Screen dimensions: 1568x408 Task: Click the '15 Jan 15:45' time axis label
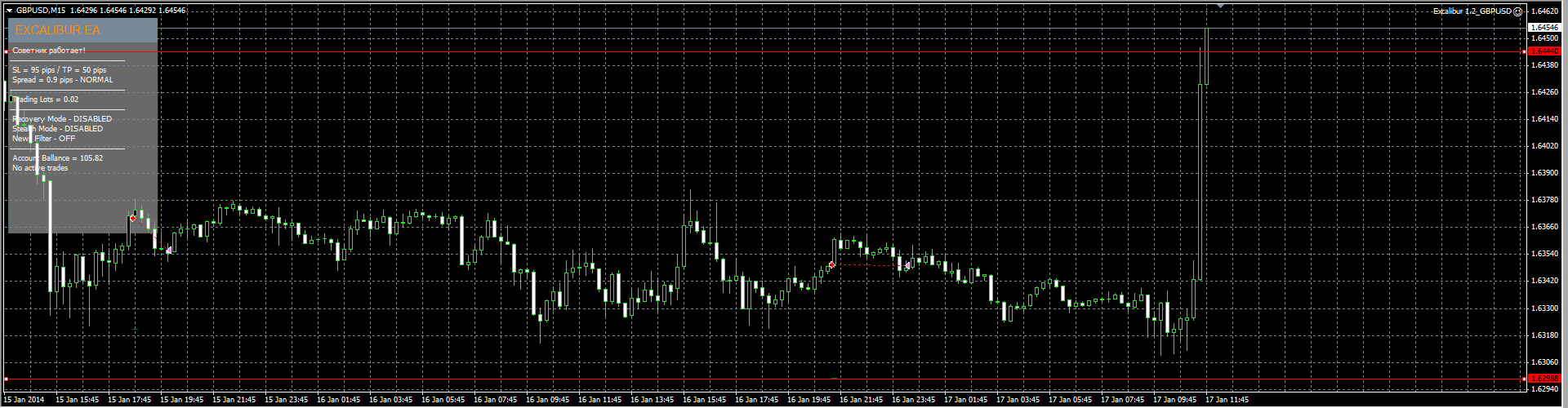(x=78, y=400)
